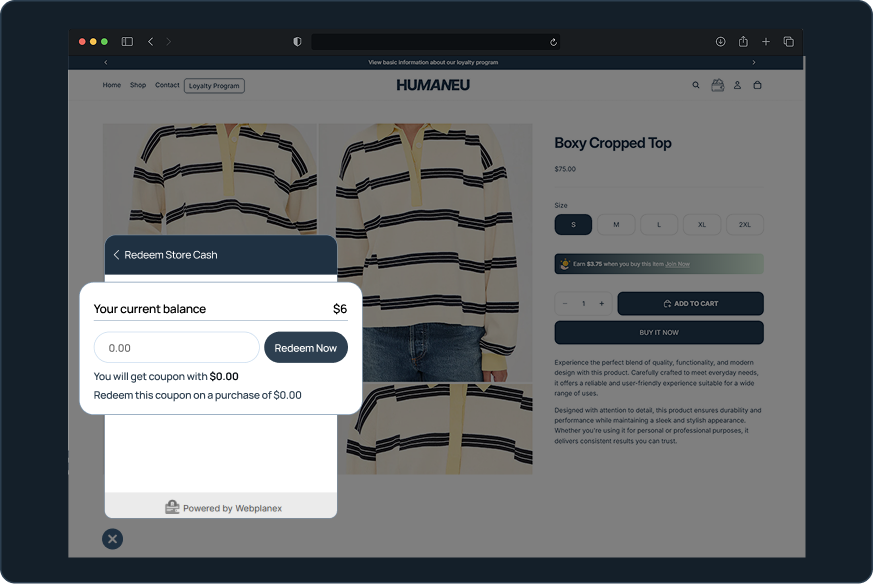Click Join Now link in earn banner

(x=678, y=264)
